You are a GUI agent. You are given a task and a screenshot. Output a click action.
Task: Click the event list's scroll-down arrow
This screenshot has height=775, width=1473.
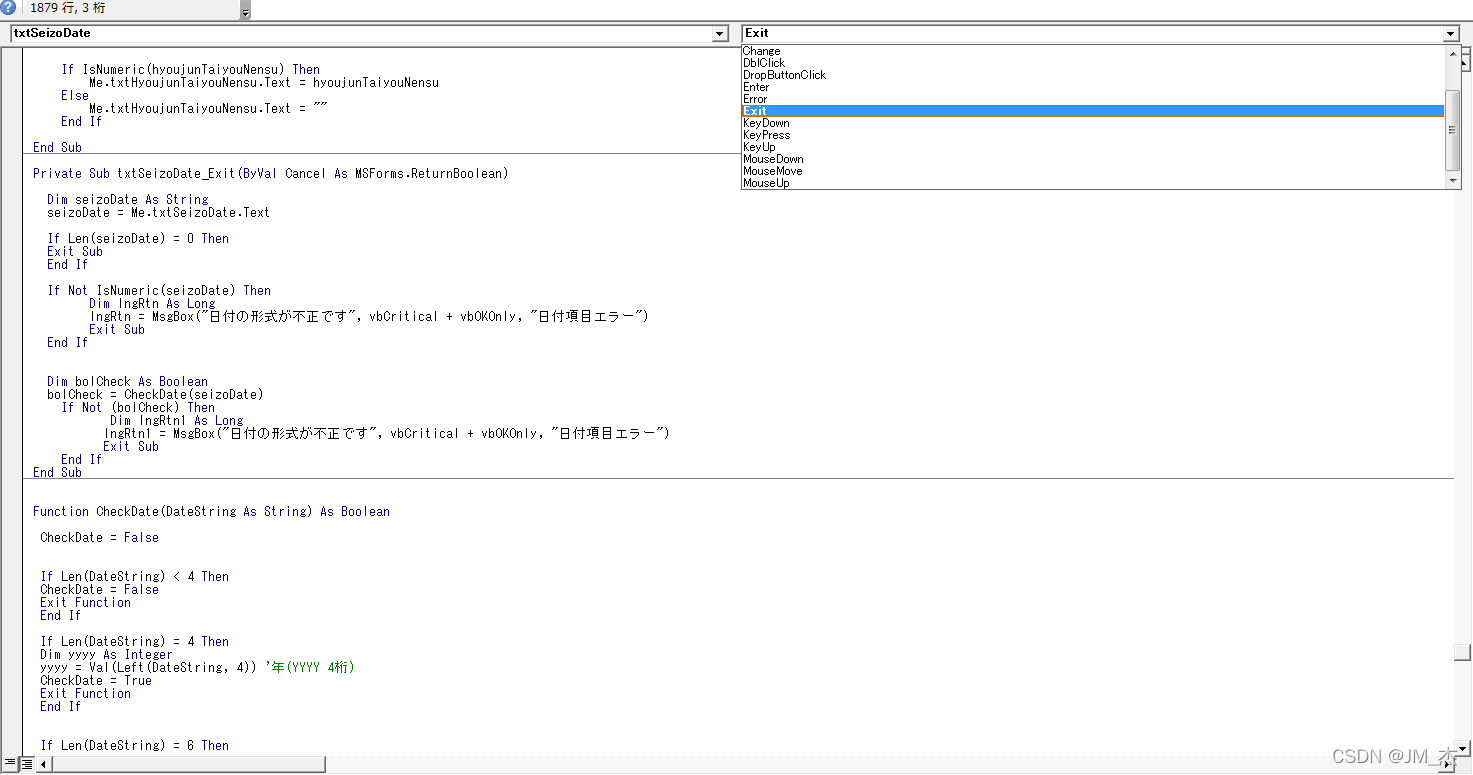click(x=1452, y=180)
